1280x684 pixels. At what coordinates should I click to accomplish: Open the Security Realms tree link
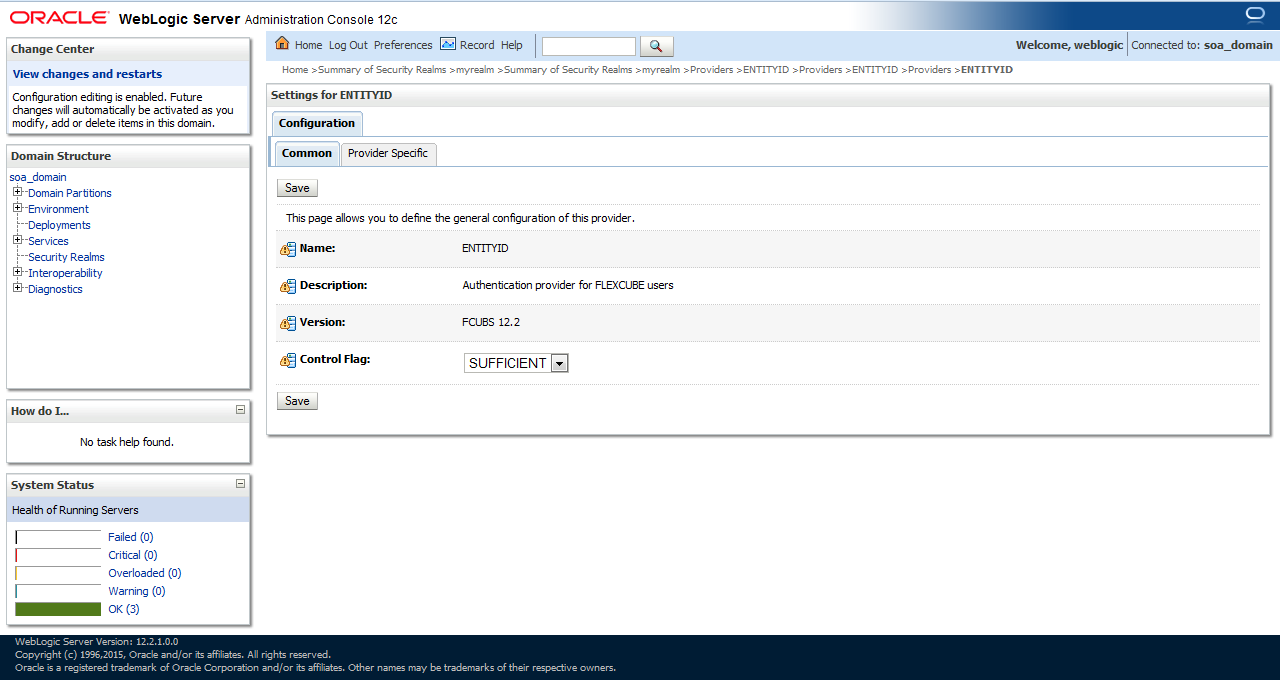(x=66, y=257)
